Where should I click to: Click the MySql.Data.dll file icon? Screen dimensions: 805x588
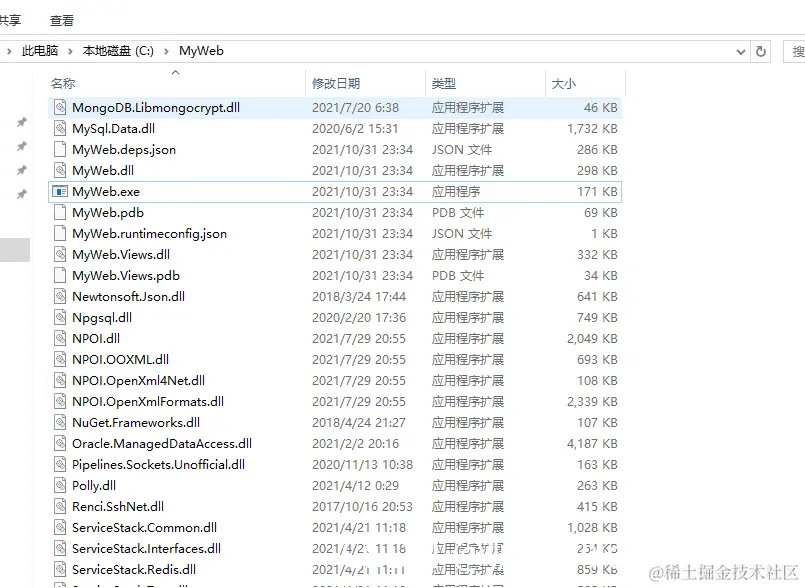tap(60, 128)
